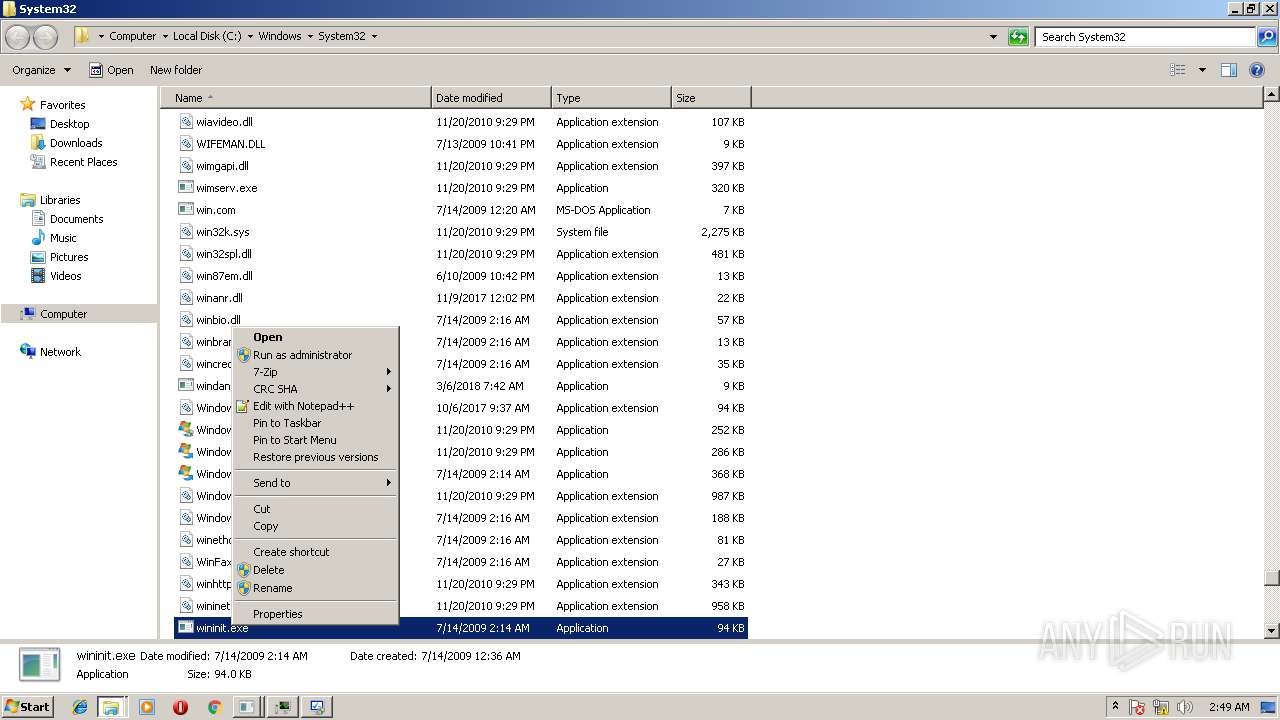The height and width of the screenshot is (720, 1280).
Task: Click the Windows breadcrumb segment
Action: click(x=280, y=36)
